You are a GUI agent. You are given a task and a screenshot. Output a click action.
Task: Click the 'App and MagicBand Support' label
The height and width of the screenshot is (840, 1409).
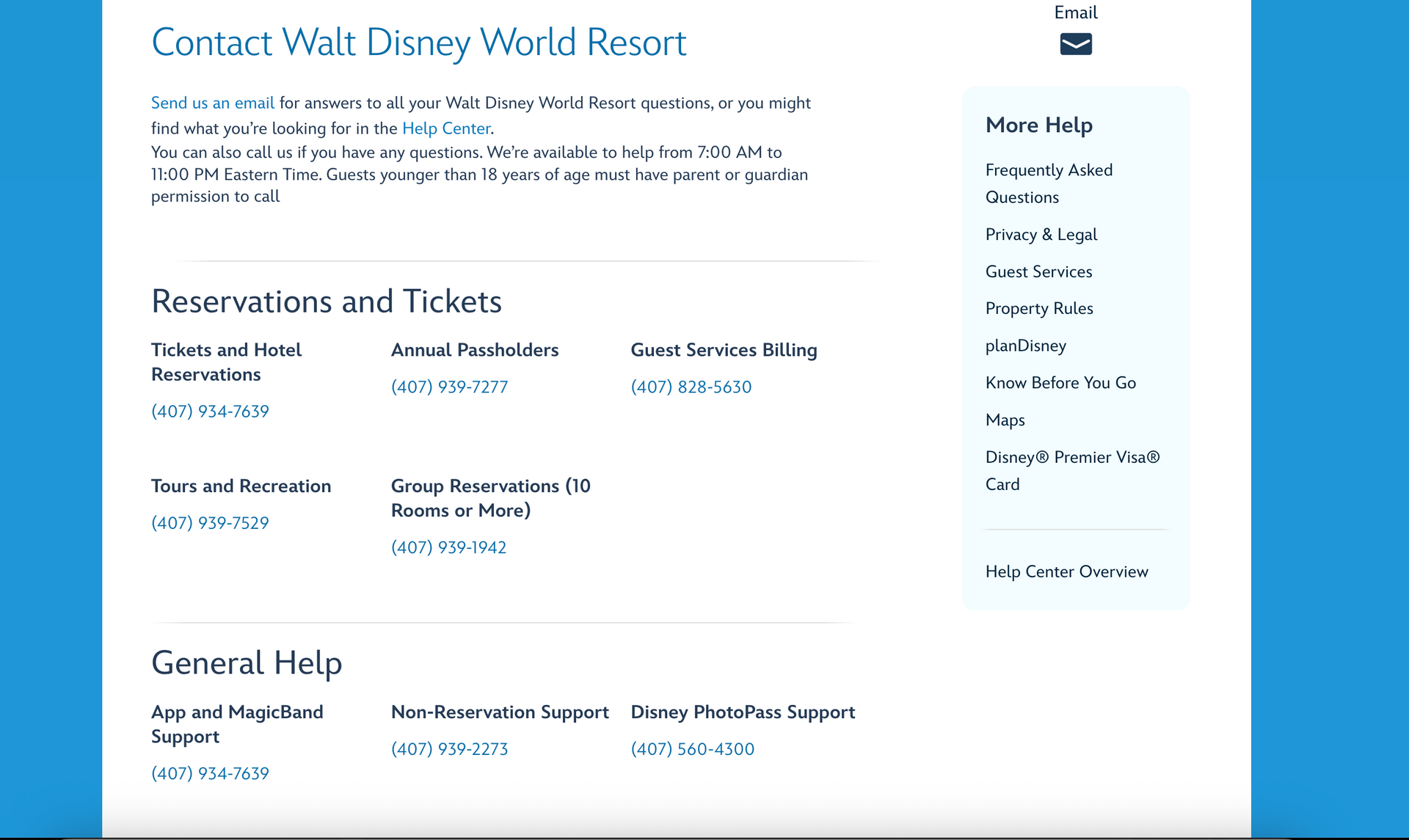pyautogui.click(x=237, y=724)
